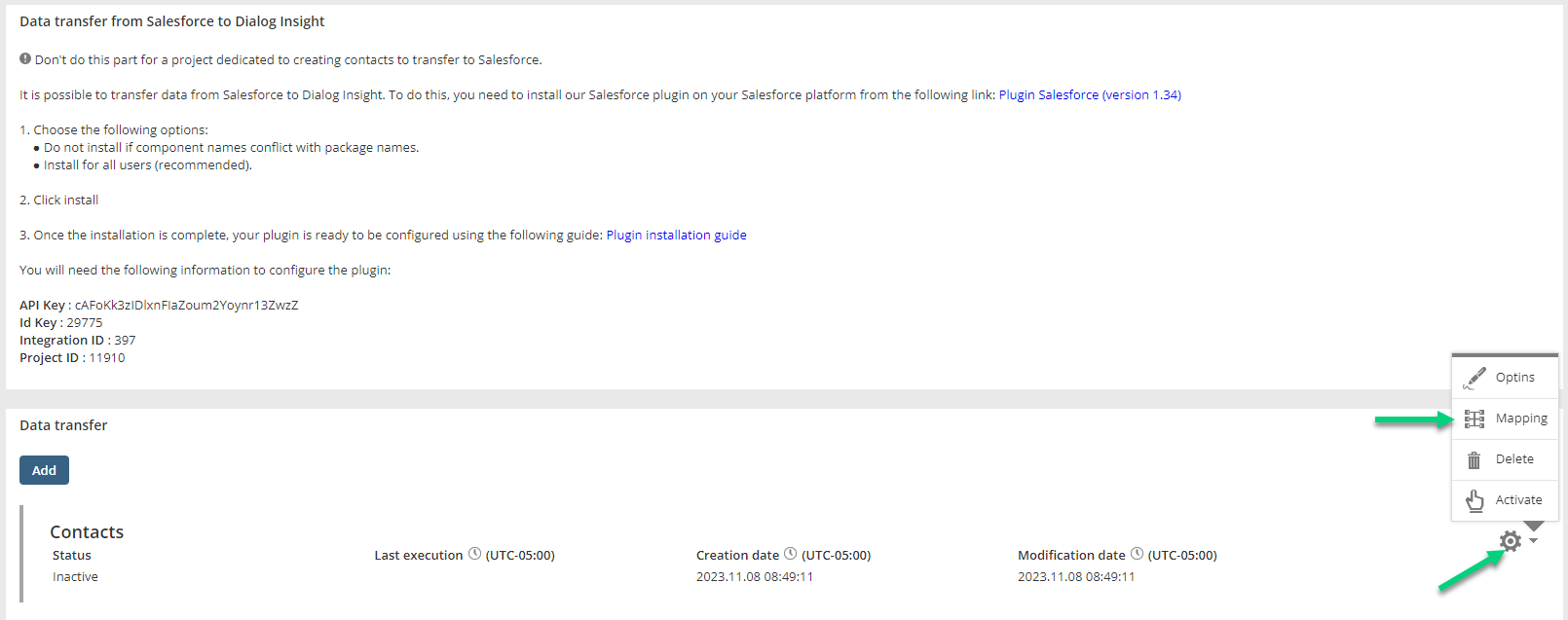
Task: Click the Status column label
Action: pyautogui.click(x=71, y=556)
